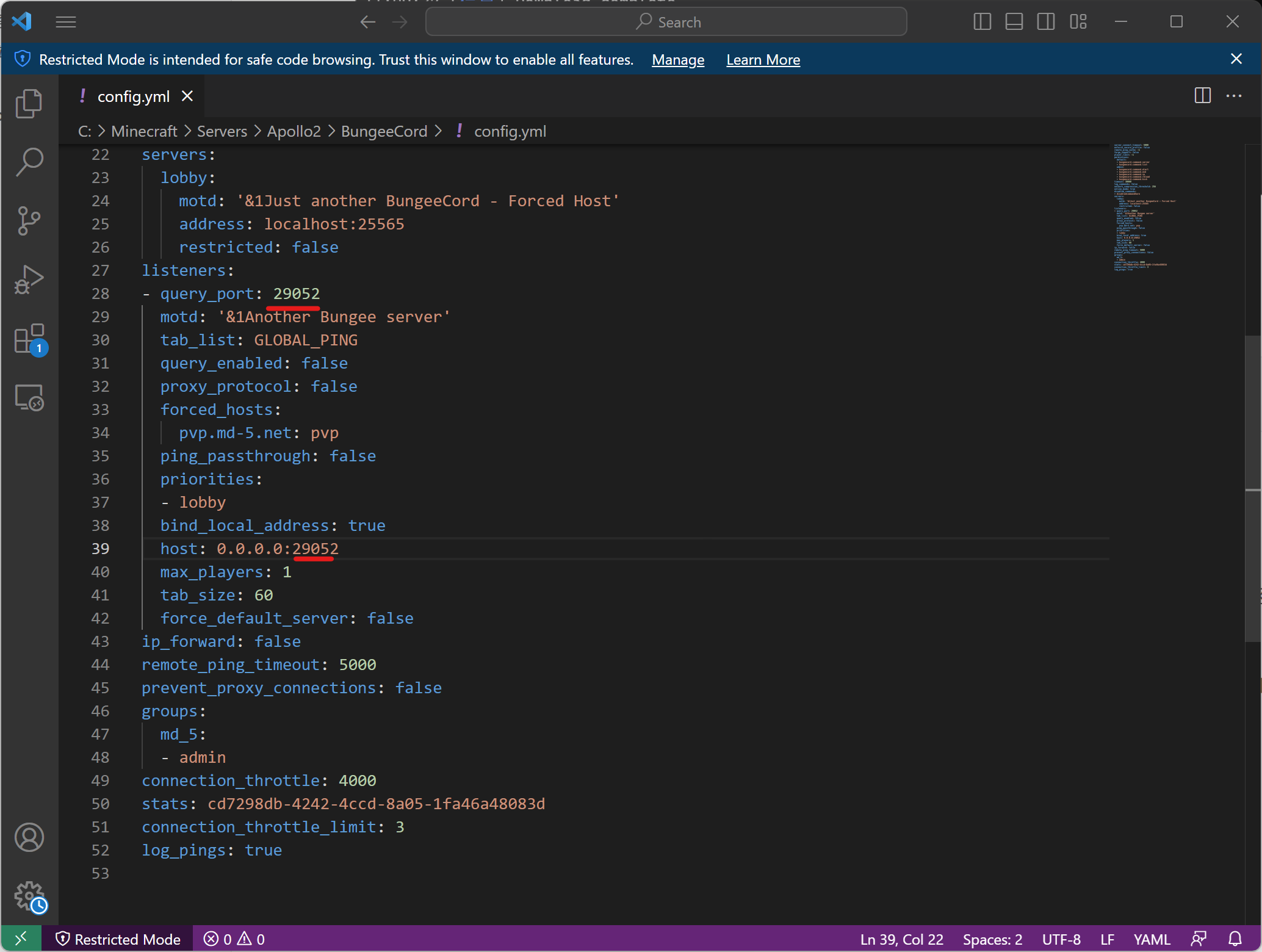This screenshot has height=952, width=1262.
Task: Click the max_players value 1
Action: (287, 572)
